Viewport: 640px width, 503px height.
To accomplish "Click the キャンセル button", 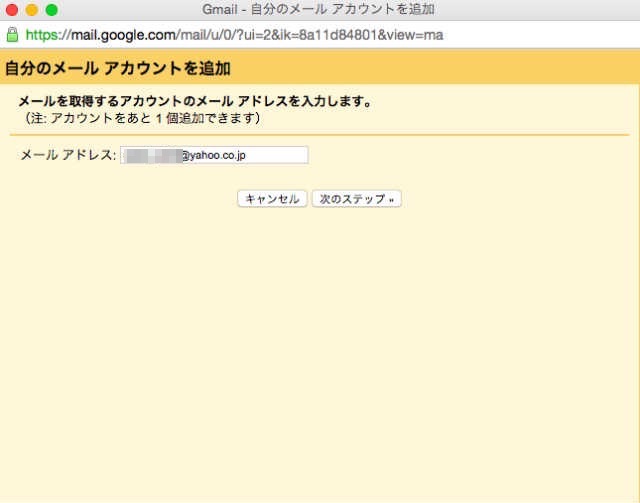I will coord(272,199).
